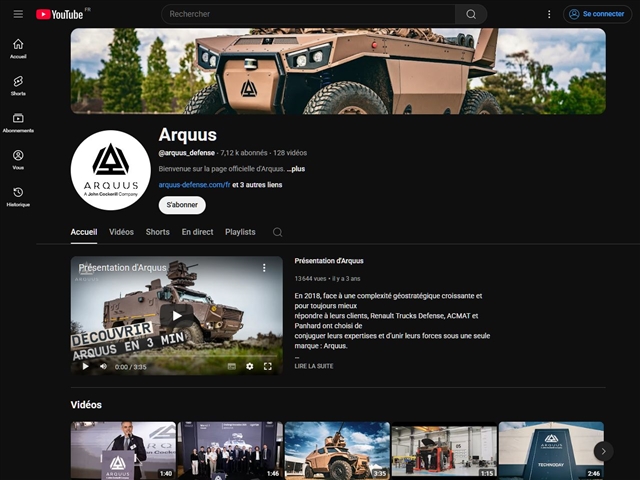Open the 'Présentation d'Arquus' title link
Image resolution: width=640 pixels, height=480 pixels.
pos(329,261)
